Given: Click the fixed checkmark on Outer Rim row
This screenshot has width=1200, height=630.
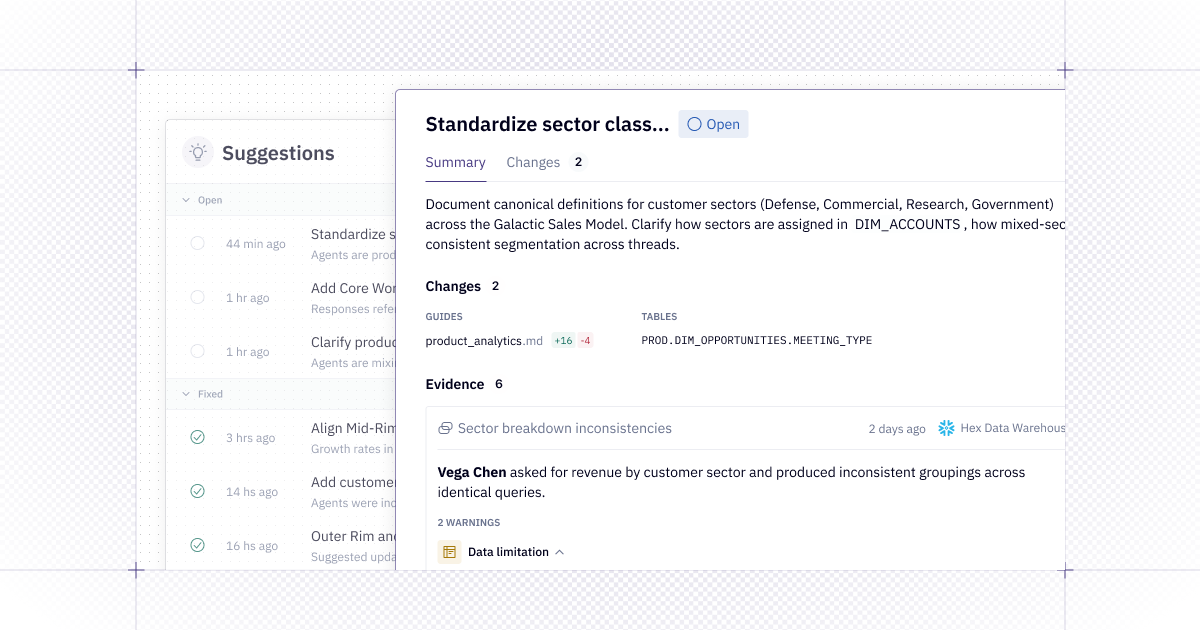Looking at the screenshot, I should pos(197,545).
